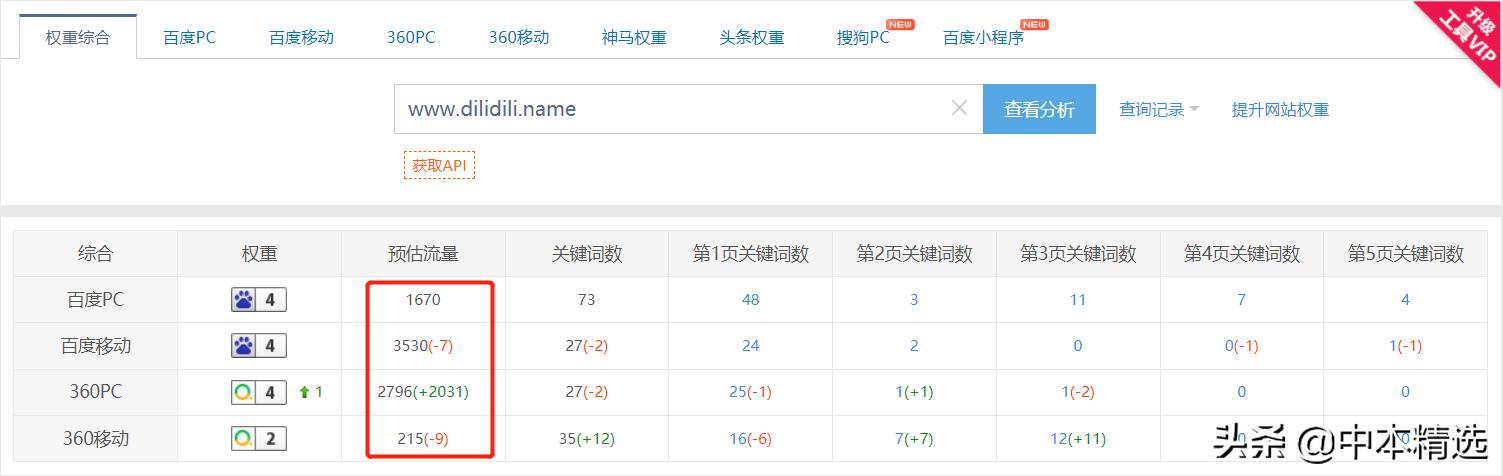Switch to the 百度PC tab
This screenshot has height=476, width=1503.
click(x=190, y=37)
